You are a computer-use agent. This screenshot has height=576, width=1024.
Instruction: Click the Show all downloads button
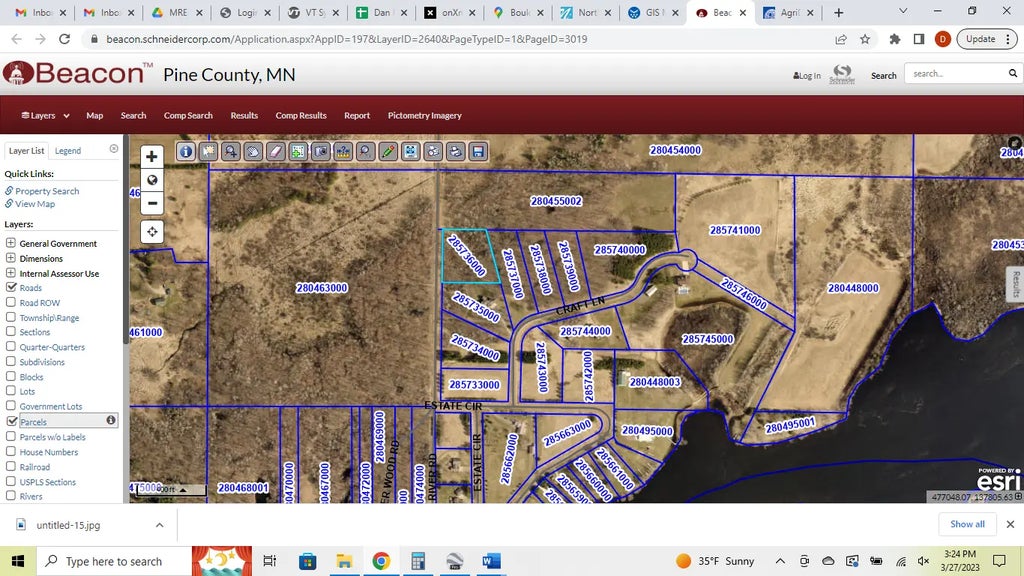tap(967, 524)
